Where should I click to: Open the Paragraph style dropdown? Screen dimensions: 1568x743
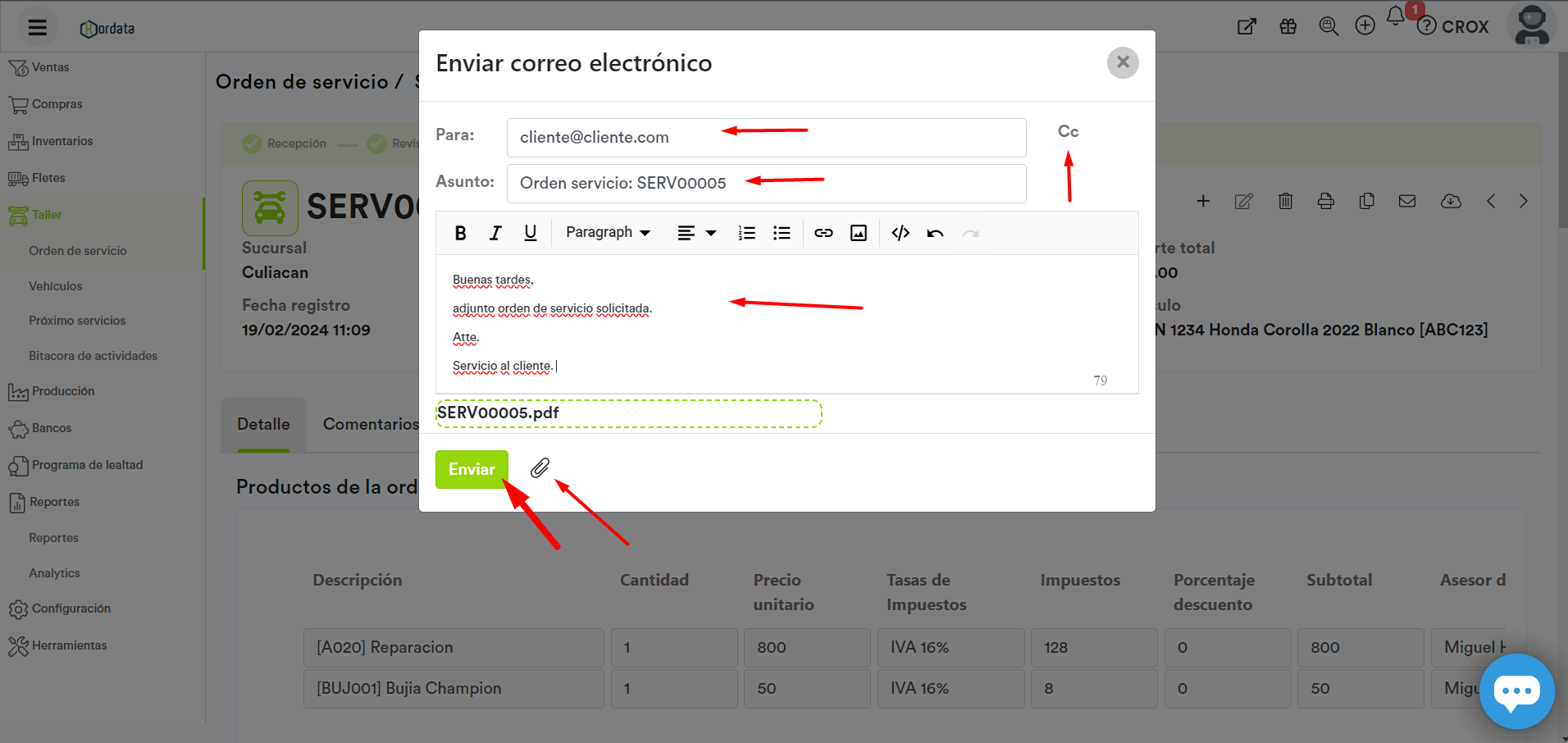(x=608, y=233)
